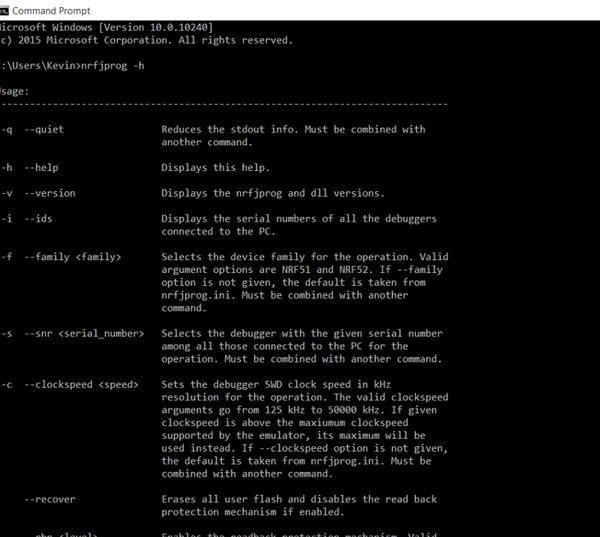Click the --ids option text
600x537 pixels.
[38, 219]
